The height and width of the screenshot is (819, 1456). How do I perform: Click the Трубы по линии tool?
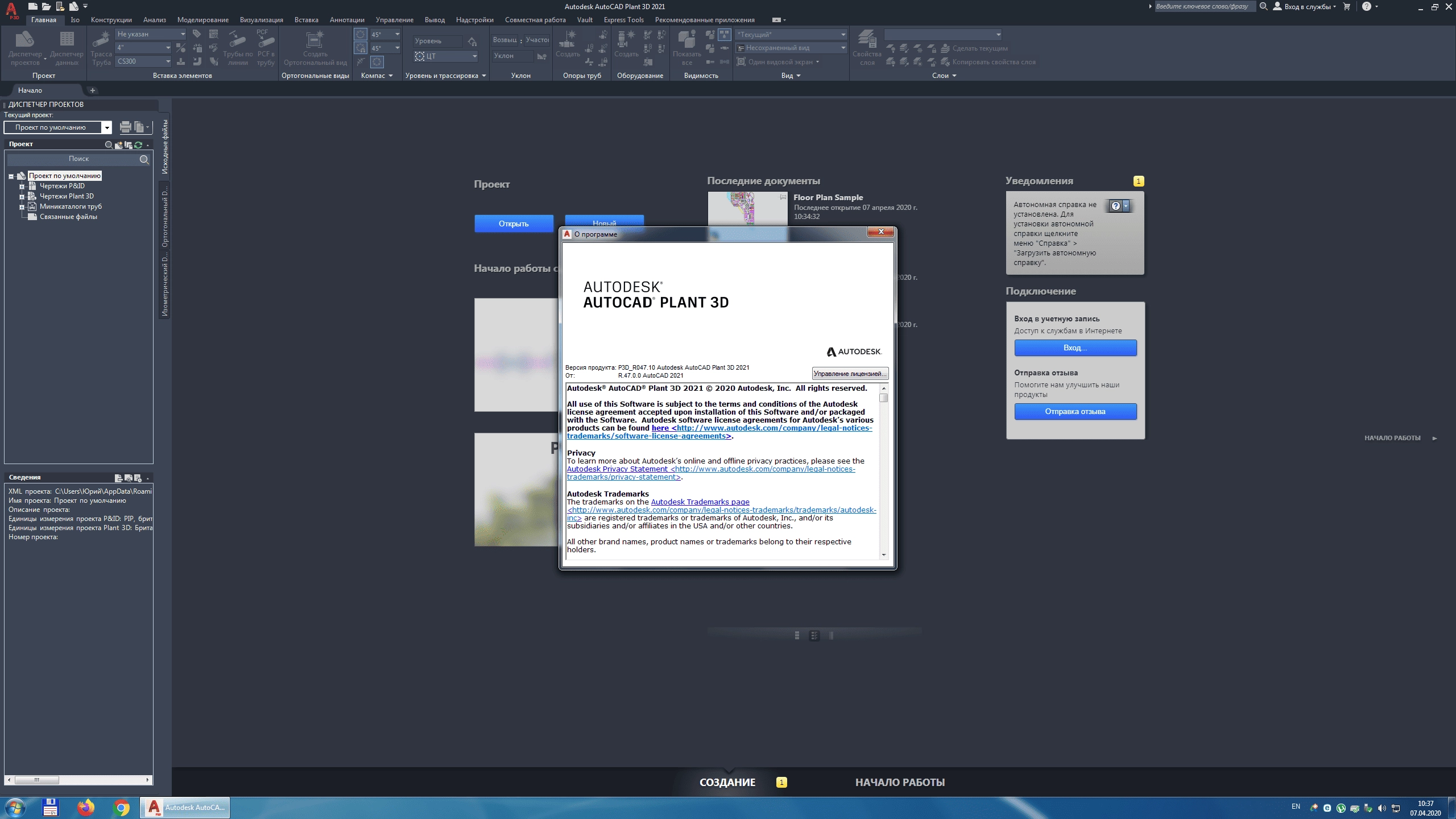pos(238,48)
